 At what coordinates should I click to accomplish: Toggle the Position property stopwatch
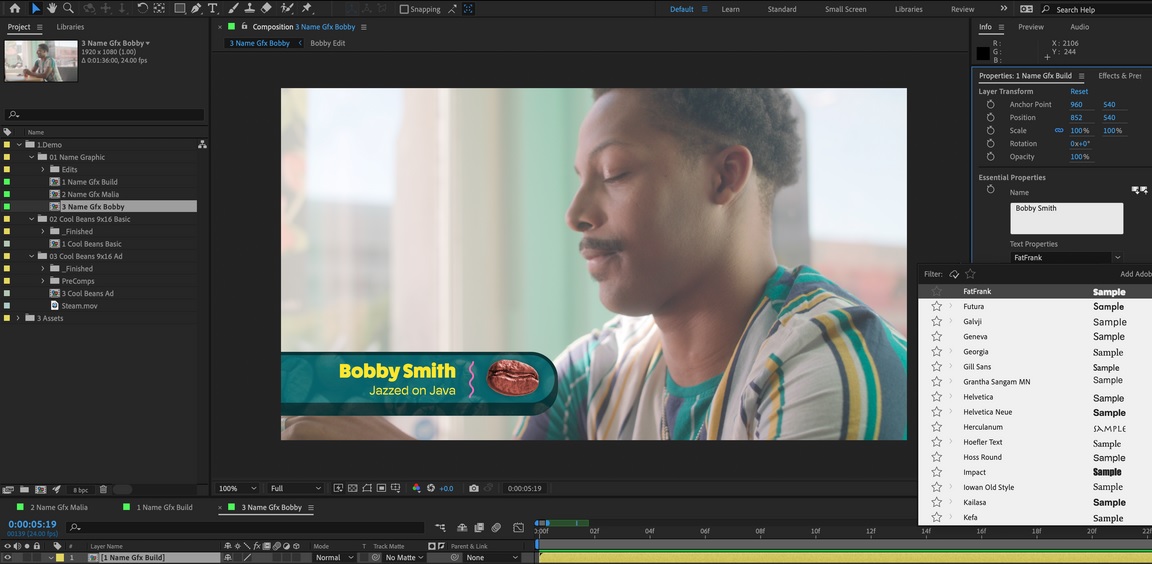click(x=991, y=118)
